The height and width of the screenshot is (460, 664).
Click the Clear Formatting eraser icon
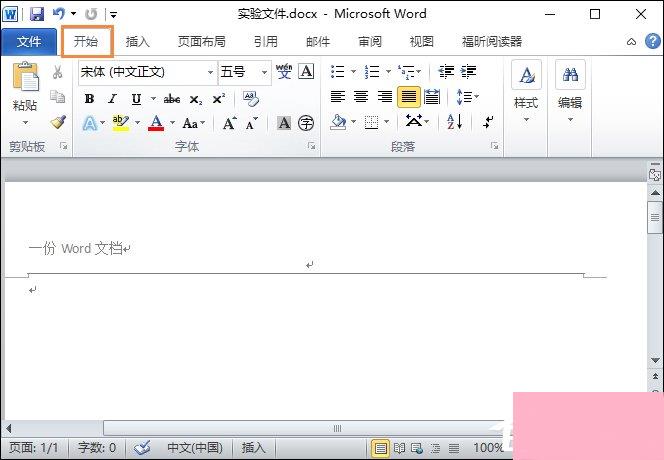[x=251, y=98]
